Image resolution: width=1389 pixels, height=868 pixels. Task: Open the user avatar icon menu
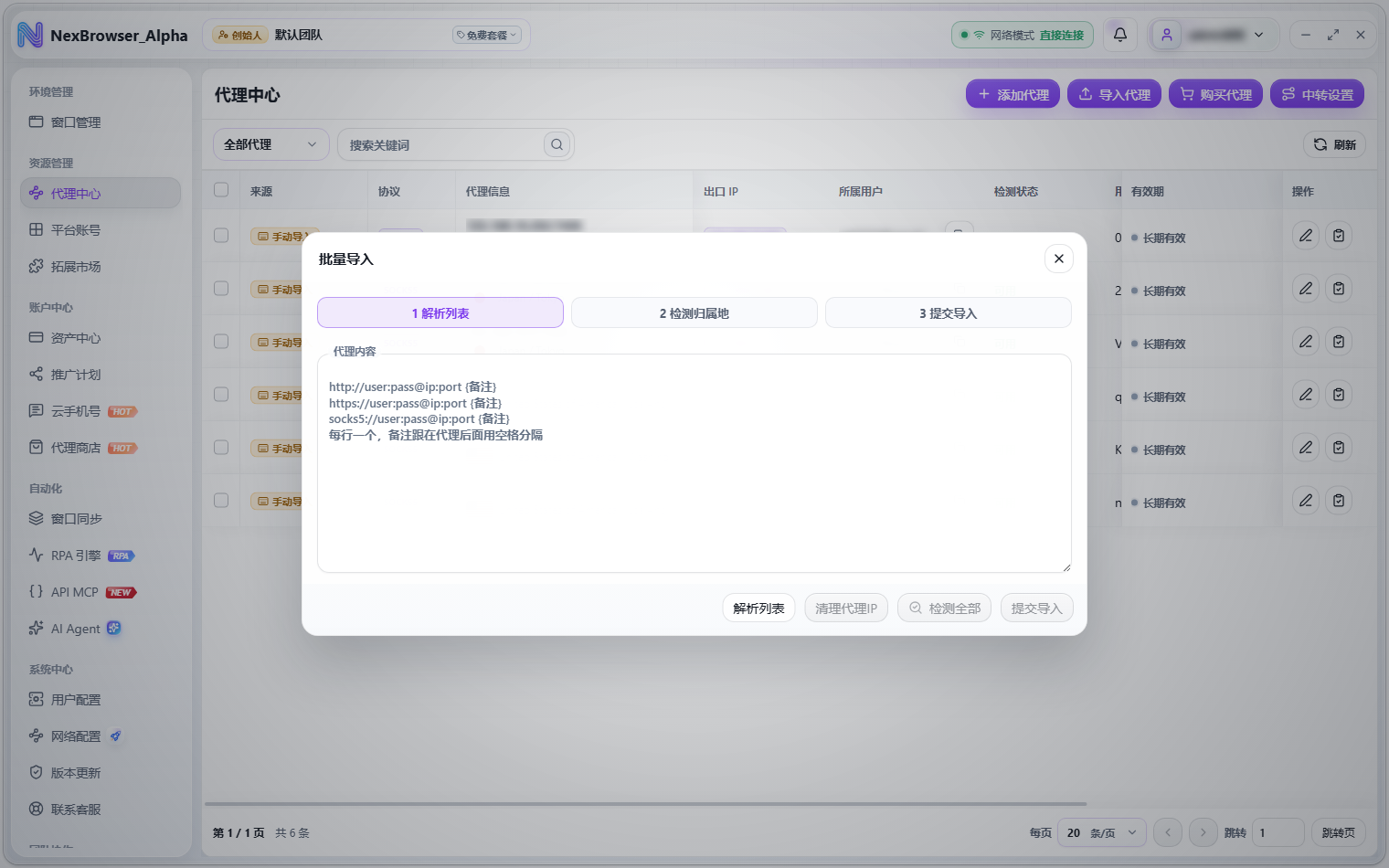1167,35
